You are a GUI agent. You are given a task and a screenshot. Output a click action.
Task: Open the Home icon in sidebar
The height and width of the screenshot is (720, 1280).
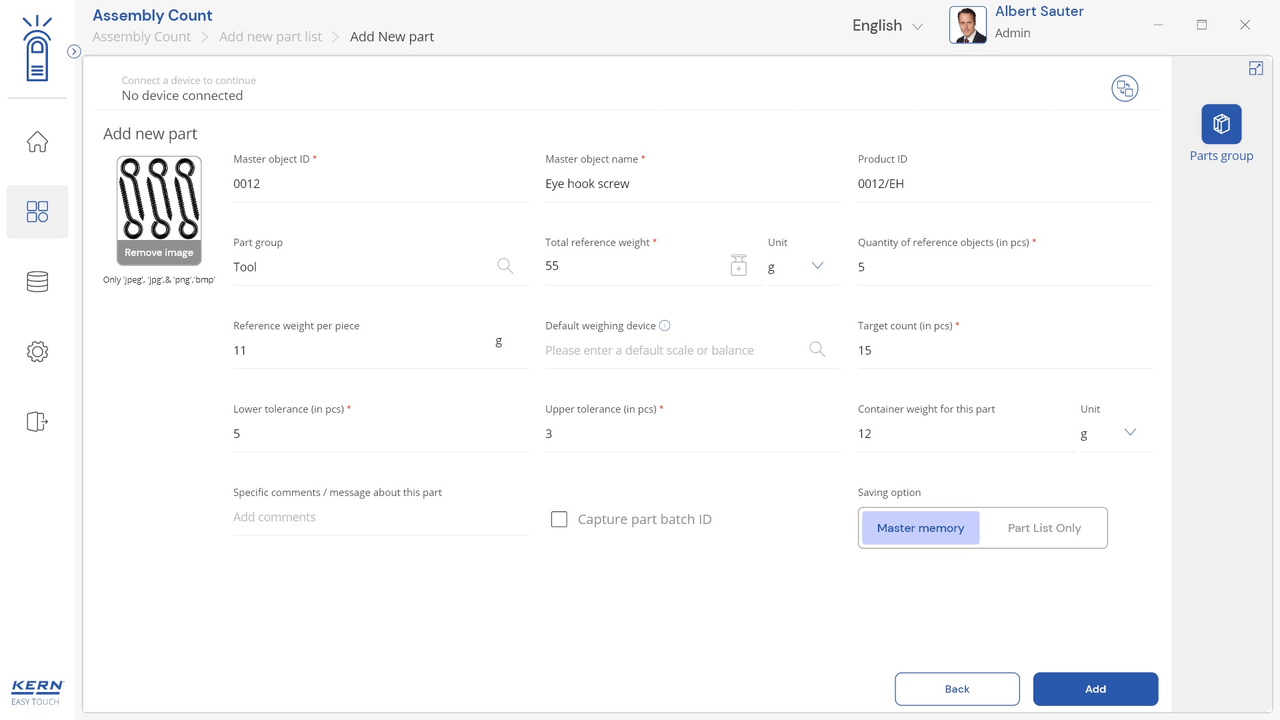pos(37,142)
